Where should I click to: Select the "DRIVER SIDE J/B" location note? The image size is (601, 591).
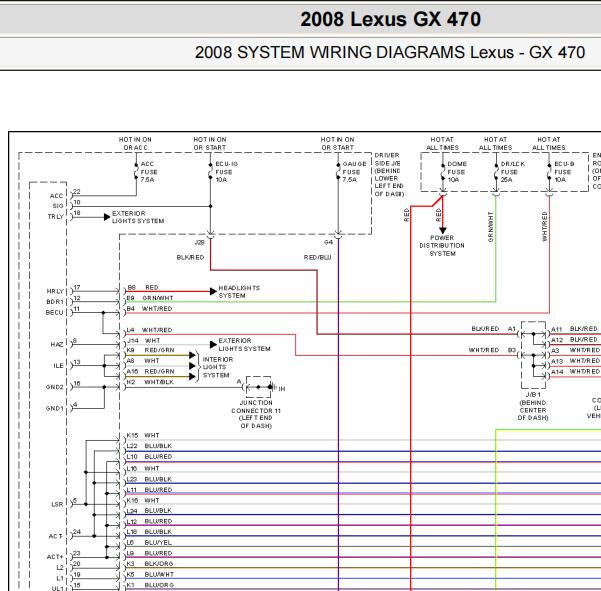(x=389, y=175)
